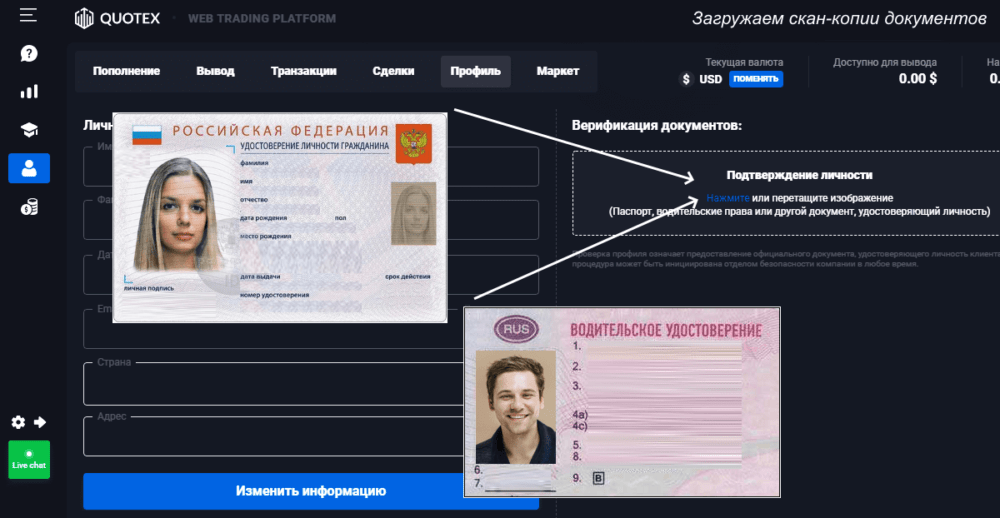Switch to the Вывод tab

(x=215, y=72)
